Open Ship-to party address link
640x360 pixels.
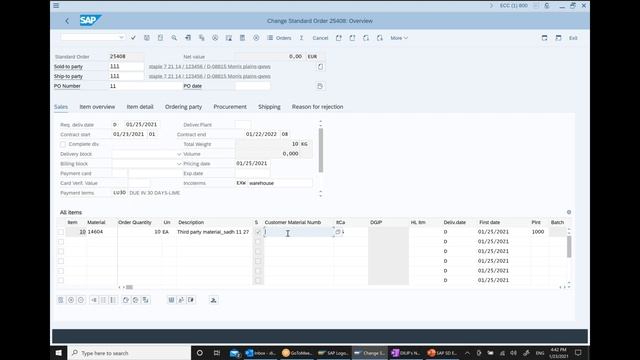[209, 76]
